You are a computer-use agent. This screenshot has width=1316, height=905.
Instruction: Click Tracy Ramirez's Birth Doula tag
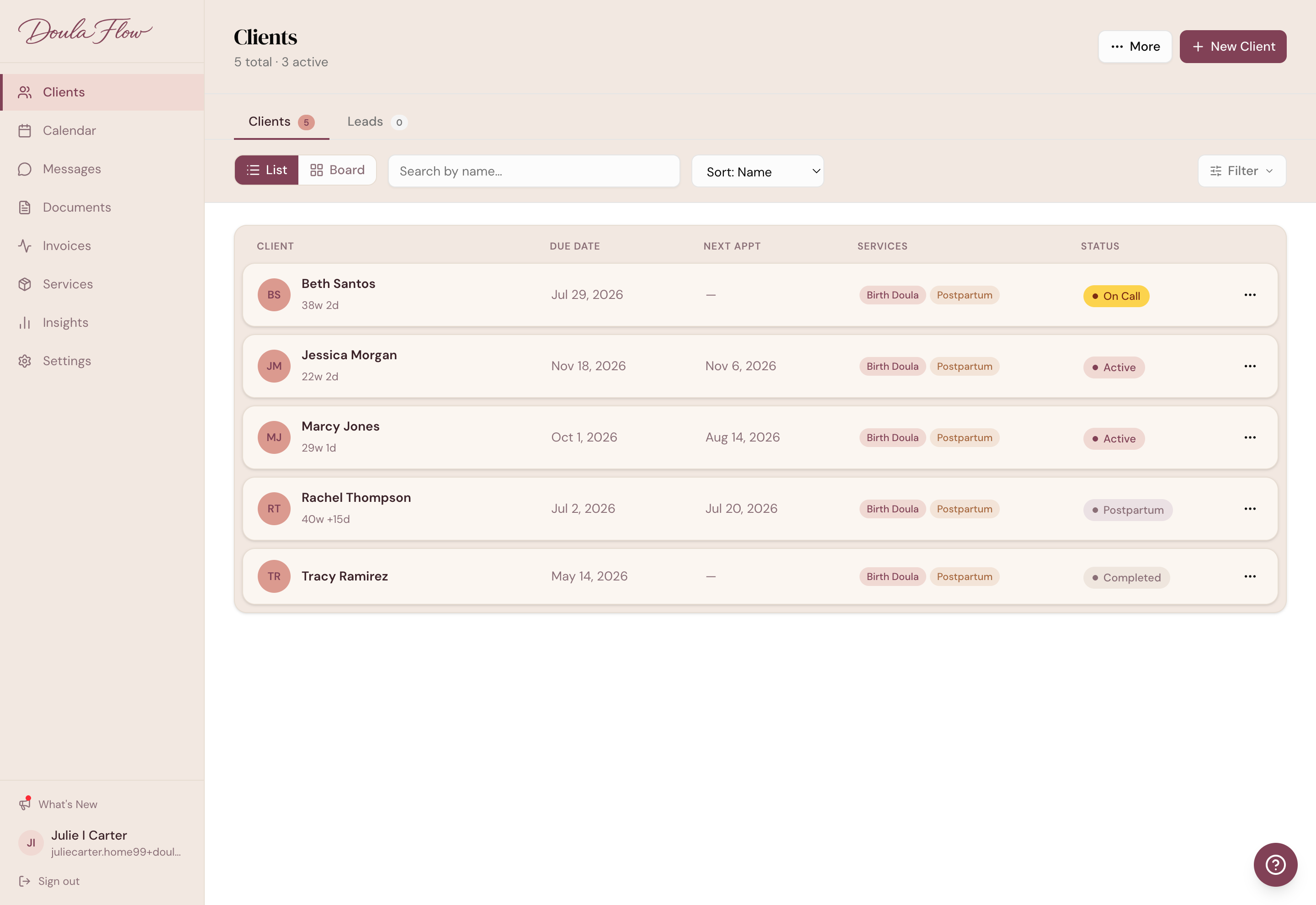pyautogui.click(x=892, y=577)
